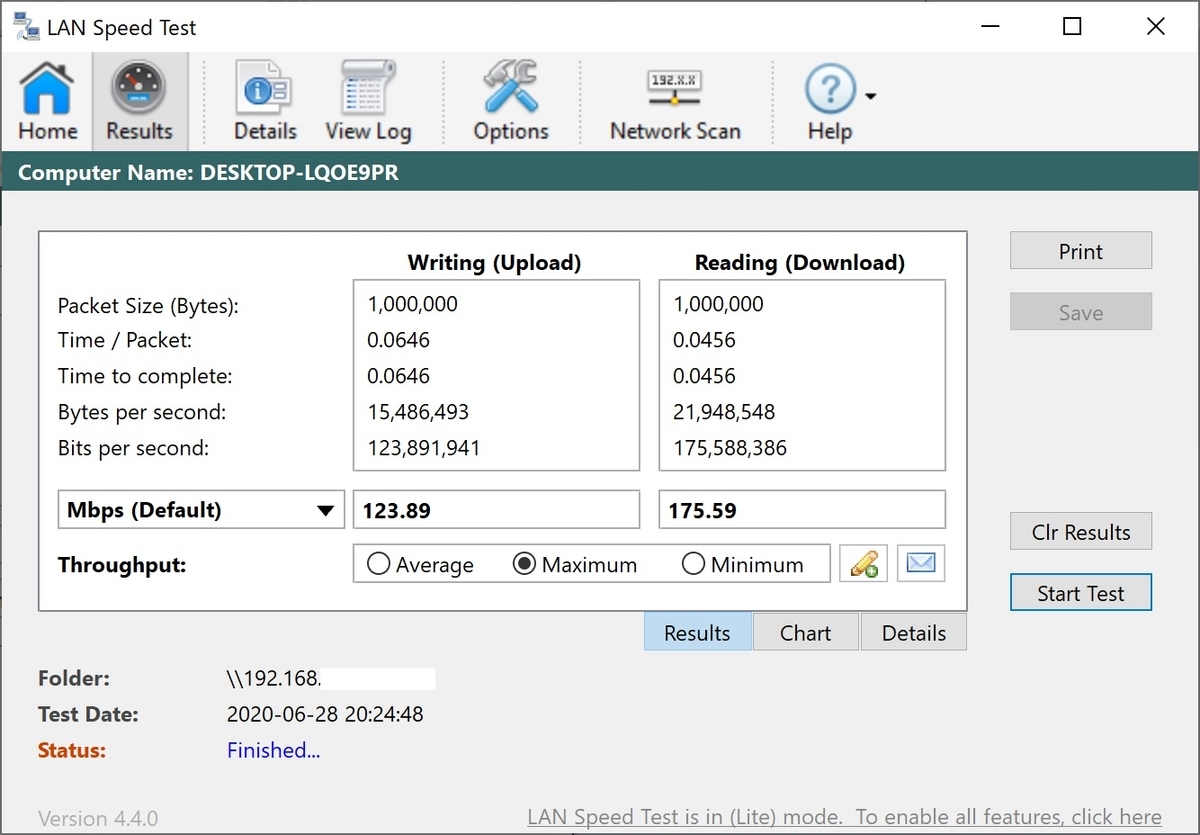Switch to the Results bottom tab
The image size is (1200, 835).
[697, 633]
